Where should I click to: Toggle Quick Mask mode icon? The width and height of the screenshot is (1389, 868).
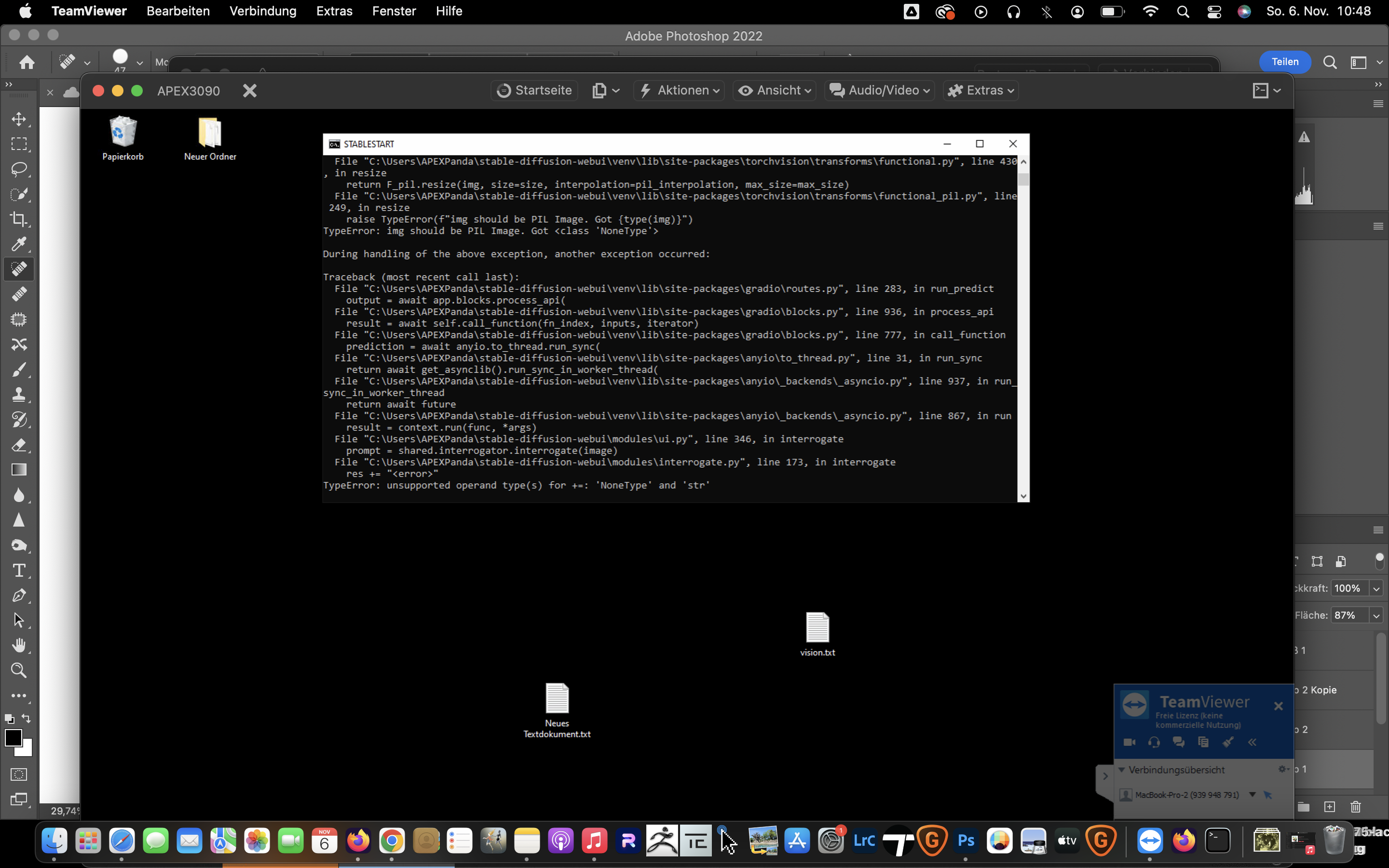(19, 774)
